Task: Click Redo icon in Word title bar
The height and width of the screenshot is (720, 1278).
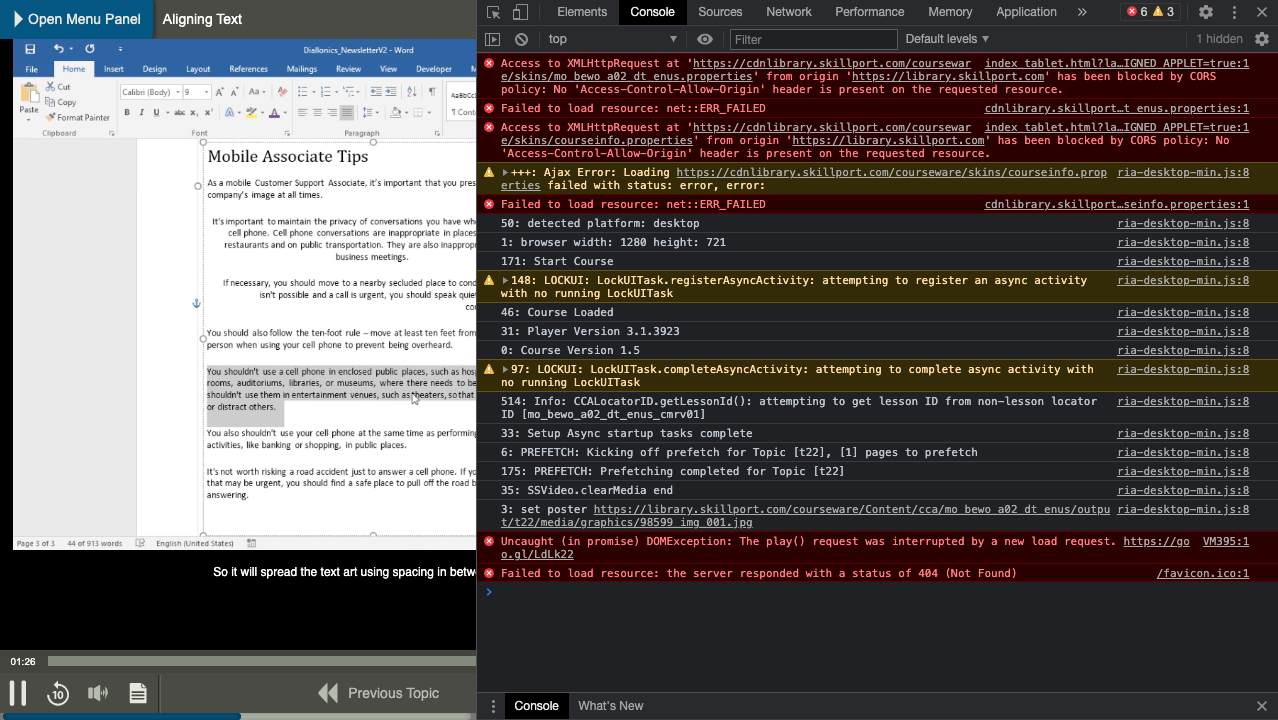Action: (x=90, y=49)
